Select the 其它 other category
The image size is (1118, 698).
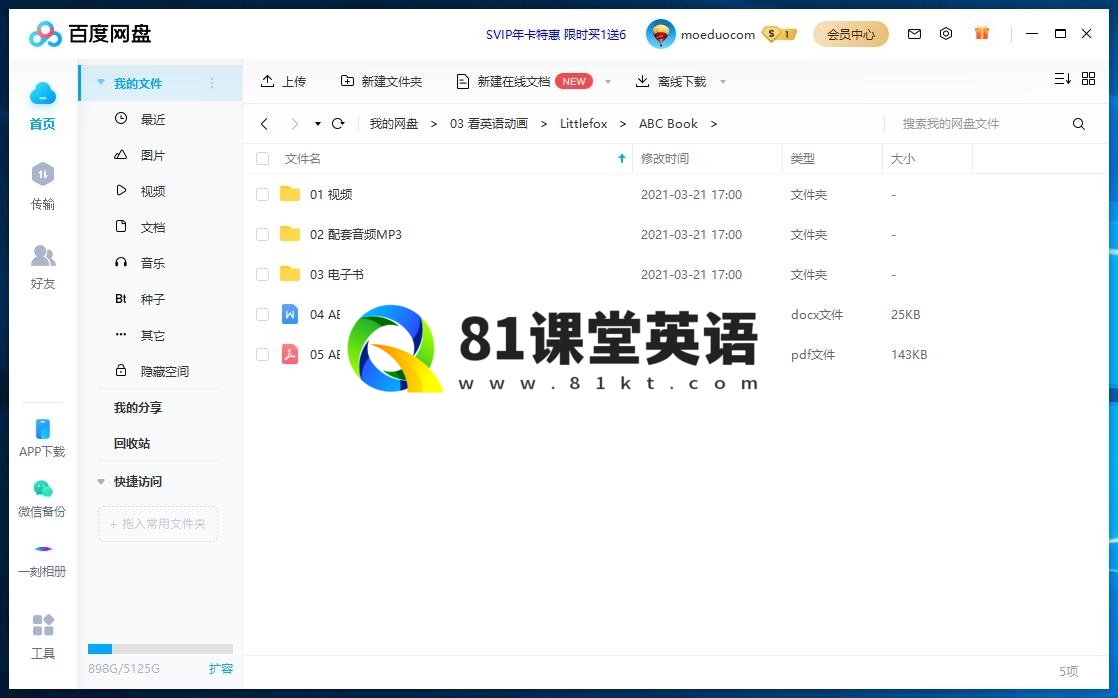(140, 335)
